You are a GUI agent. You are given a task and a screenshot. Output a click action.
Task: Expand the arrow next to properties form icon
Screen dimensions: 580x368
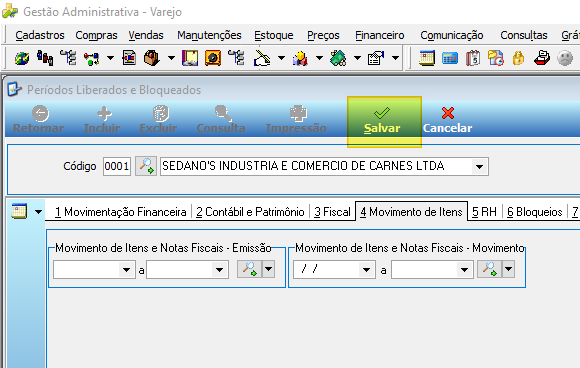tap(395, 58)
